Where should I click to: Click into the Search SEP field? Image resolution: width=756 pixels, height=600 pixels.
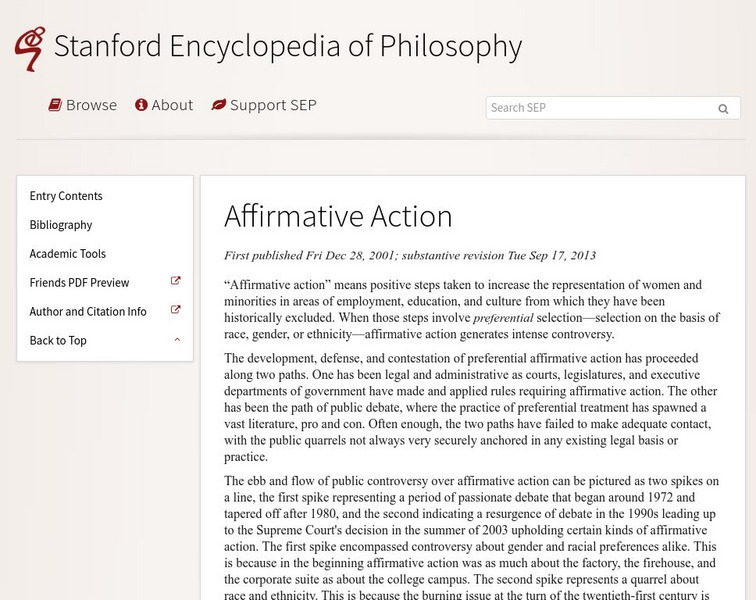click(x=600, y=108)
